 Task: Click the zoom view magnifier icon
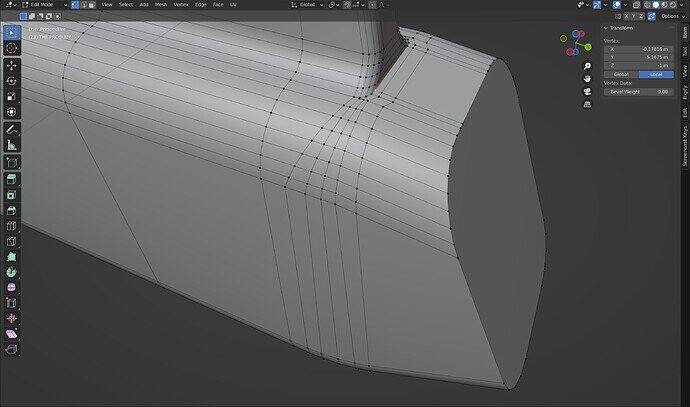(587, 66)
